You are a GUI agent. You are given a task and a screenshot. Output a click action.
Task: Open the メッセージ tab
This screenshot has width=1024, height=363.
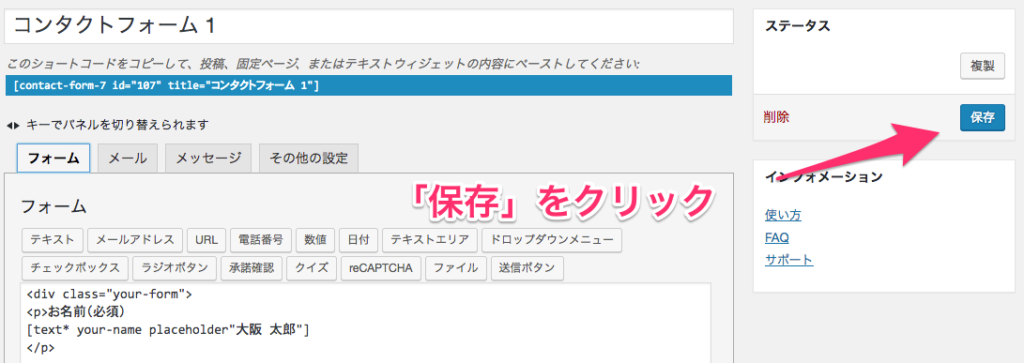coord(208,158)
